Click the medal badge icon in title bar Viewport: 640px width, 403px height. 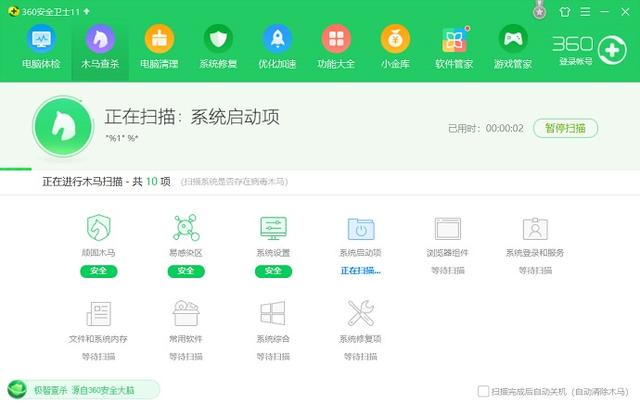540,11
